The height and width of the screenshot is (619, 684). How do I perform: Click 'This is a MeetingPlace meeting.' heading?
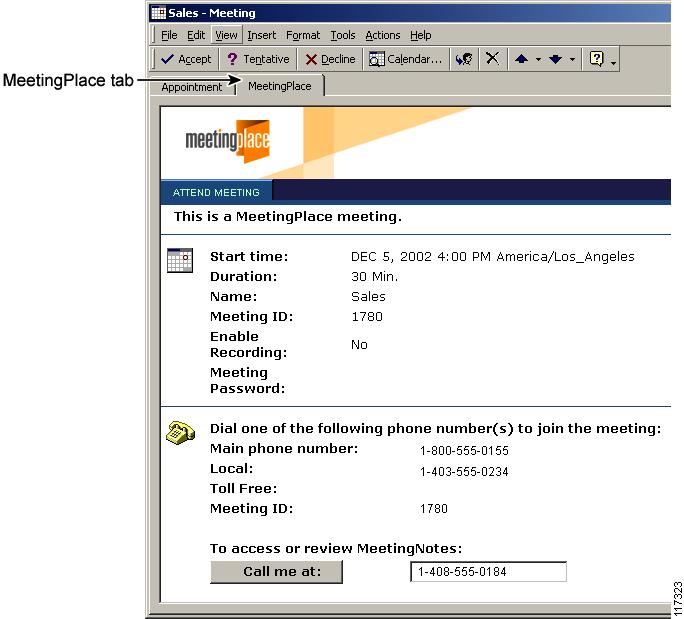coord(288,217)
